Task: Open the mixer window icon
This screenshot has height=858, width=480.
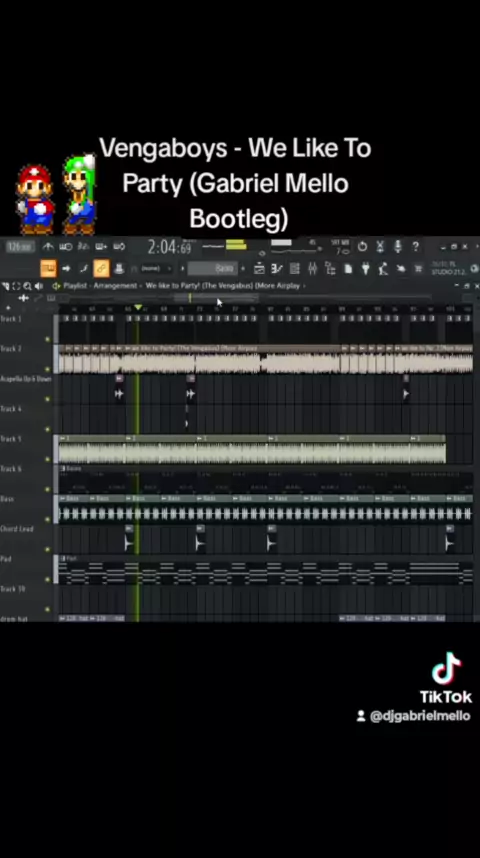Action: (x=313, y=268)
